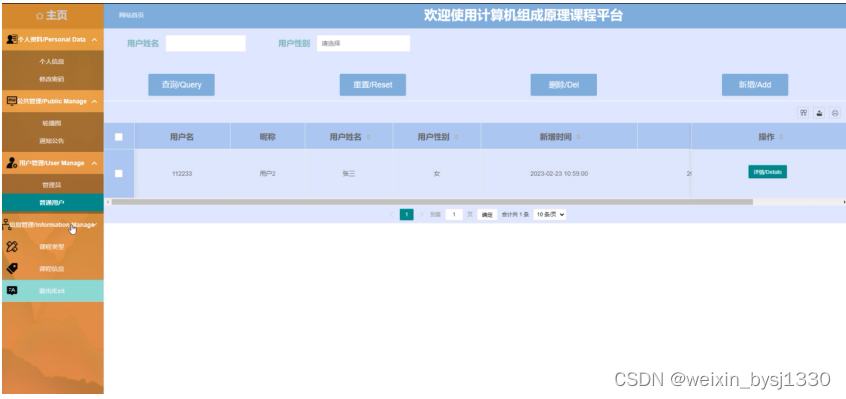Click the pencil-ruler icon beside 课程类型
The height and width of the screenshot is (399, 846).
click(12, 247)
